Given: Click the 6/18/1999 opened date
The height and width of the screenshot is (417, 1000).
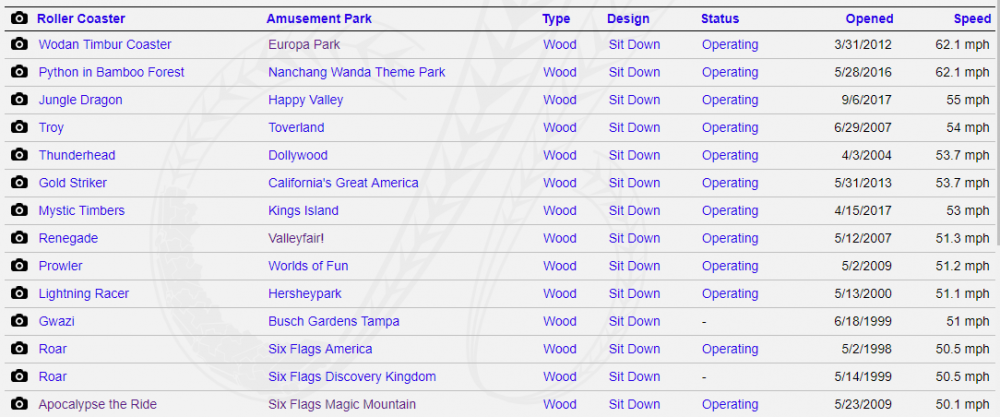Looking at the screenshot, I should pos(864,321).
